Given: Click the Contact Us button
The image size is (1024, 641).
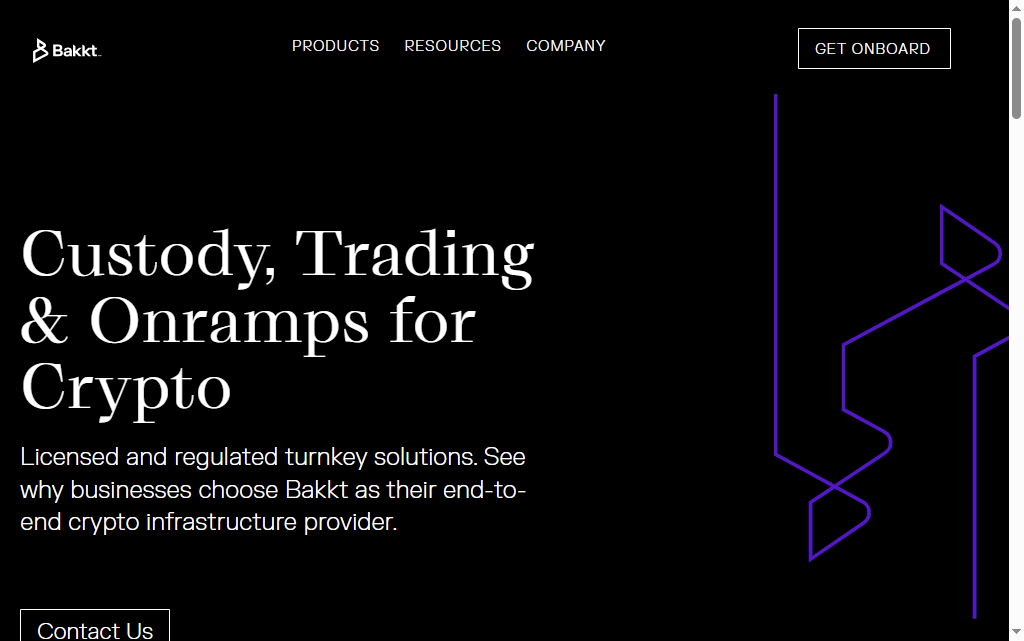Looking at the screenshot, I should point(95,629).
